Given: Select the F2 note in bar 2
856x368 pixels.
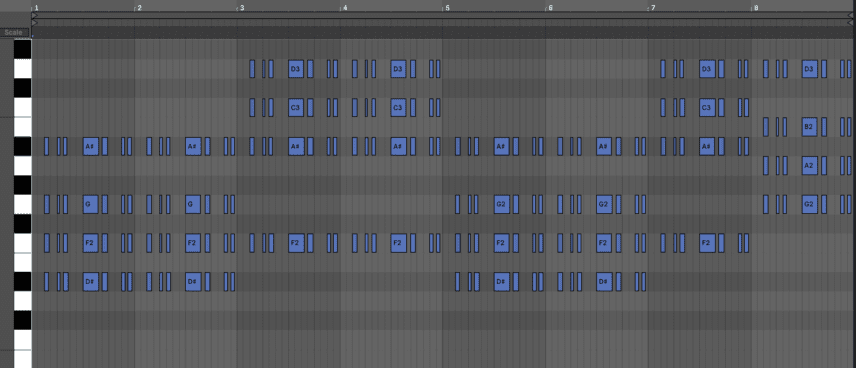Looking at the screenshot, I should (193, 243).
